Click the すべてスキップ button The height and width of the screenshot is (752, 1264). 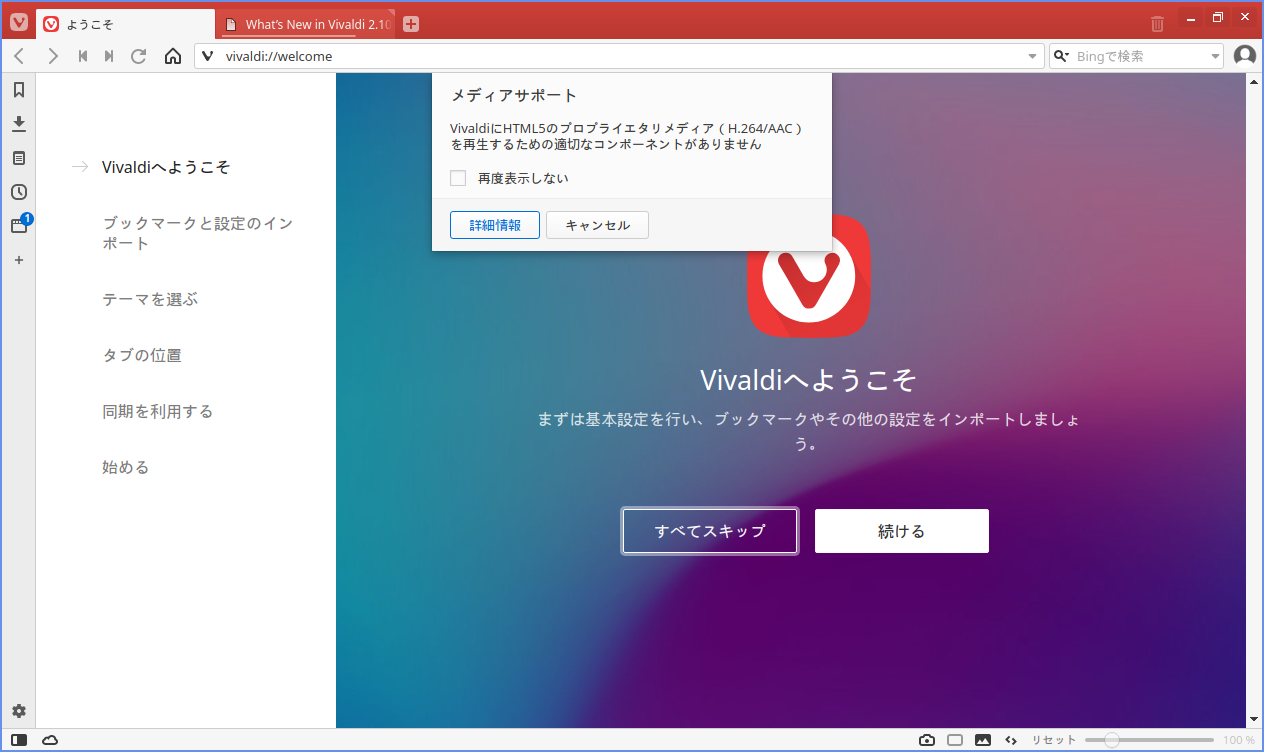[x=710, y=531]
